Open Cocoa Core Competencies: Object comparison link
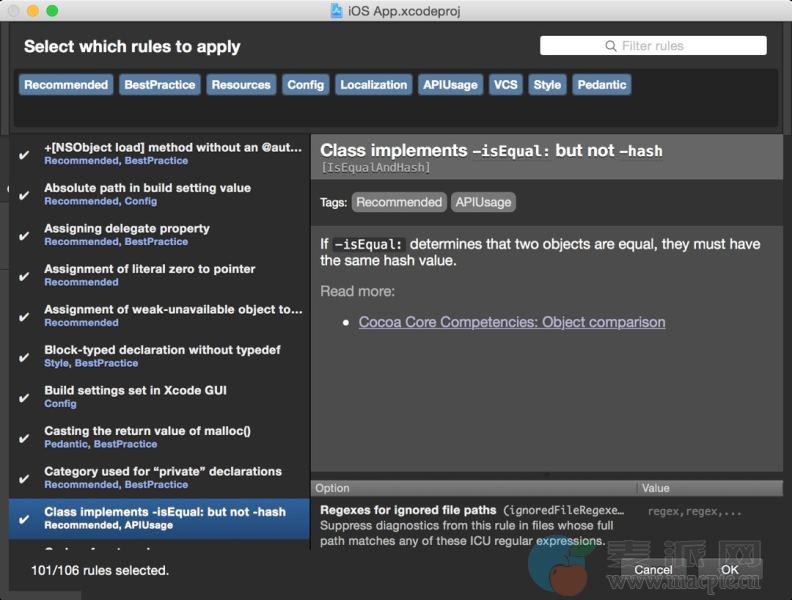This screenshot has height=600, width=792. [x=511, y=322]
